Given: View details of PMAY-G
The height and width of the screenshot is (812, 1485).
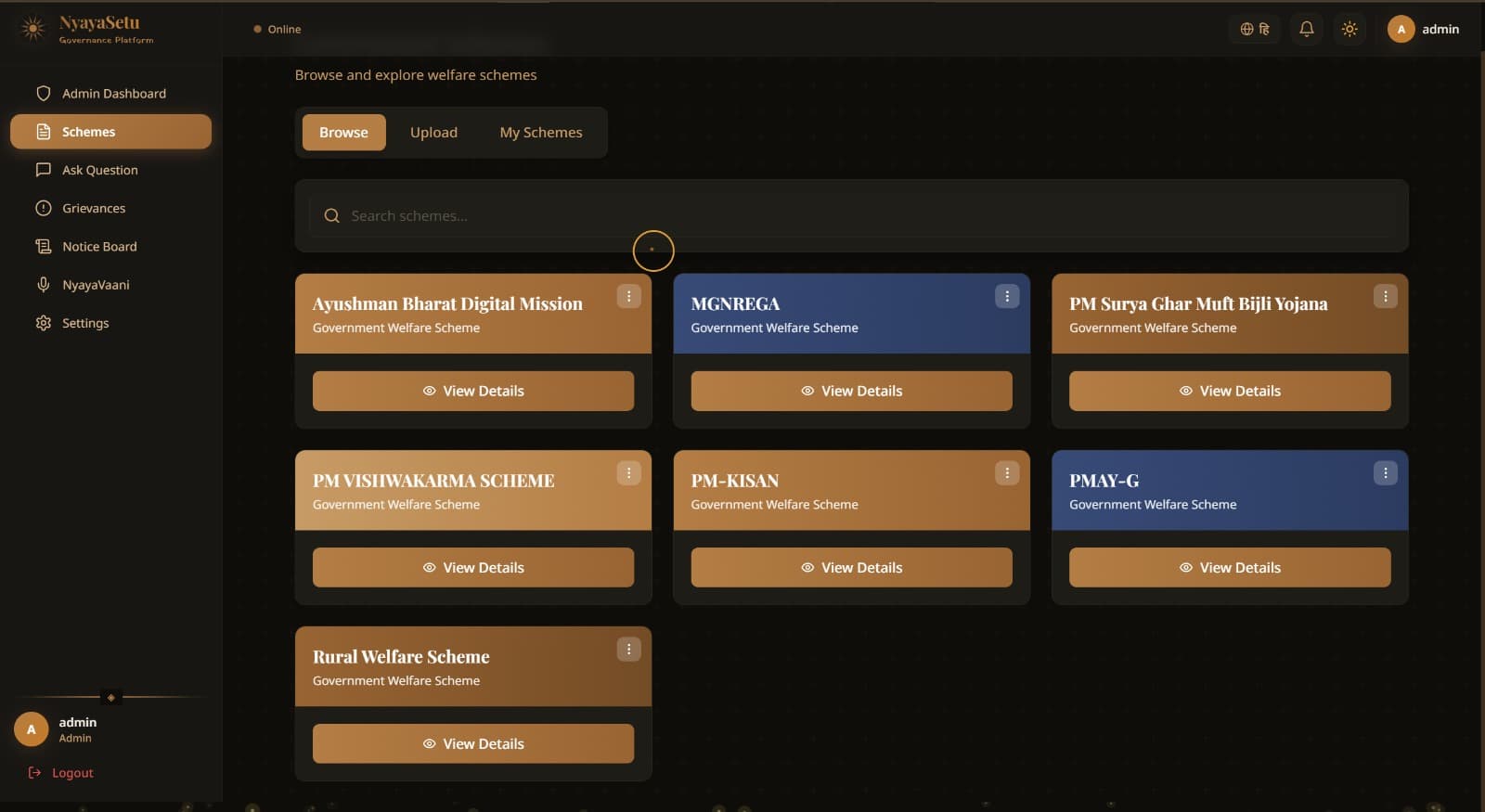Looking at the screenshot, I should coord(1230,567).
